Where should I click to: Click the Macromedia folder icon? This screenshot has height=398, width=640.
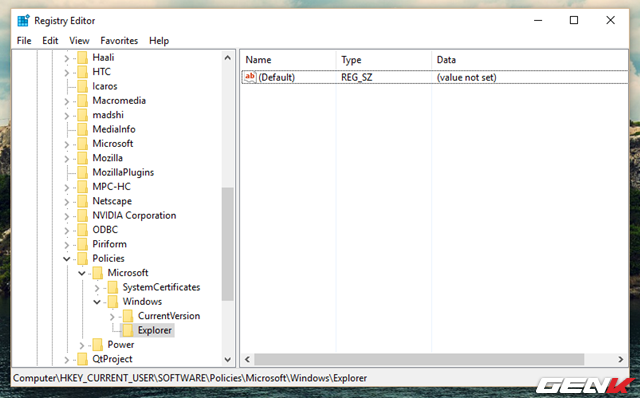pos(82,100)
